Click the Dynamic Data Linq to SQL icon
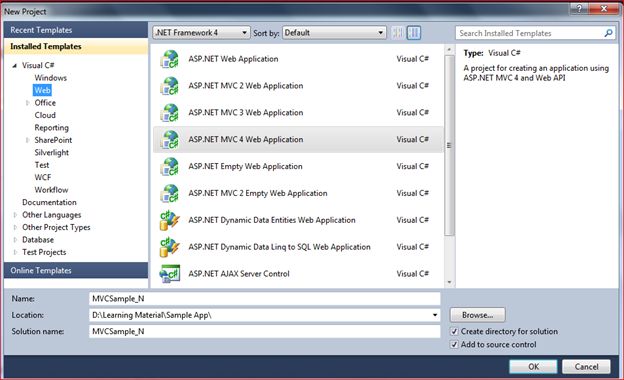This screenshot has width=624, height=380. 170,247
